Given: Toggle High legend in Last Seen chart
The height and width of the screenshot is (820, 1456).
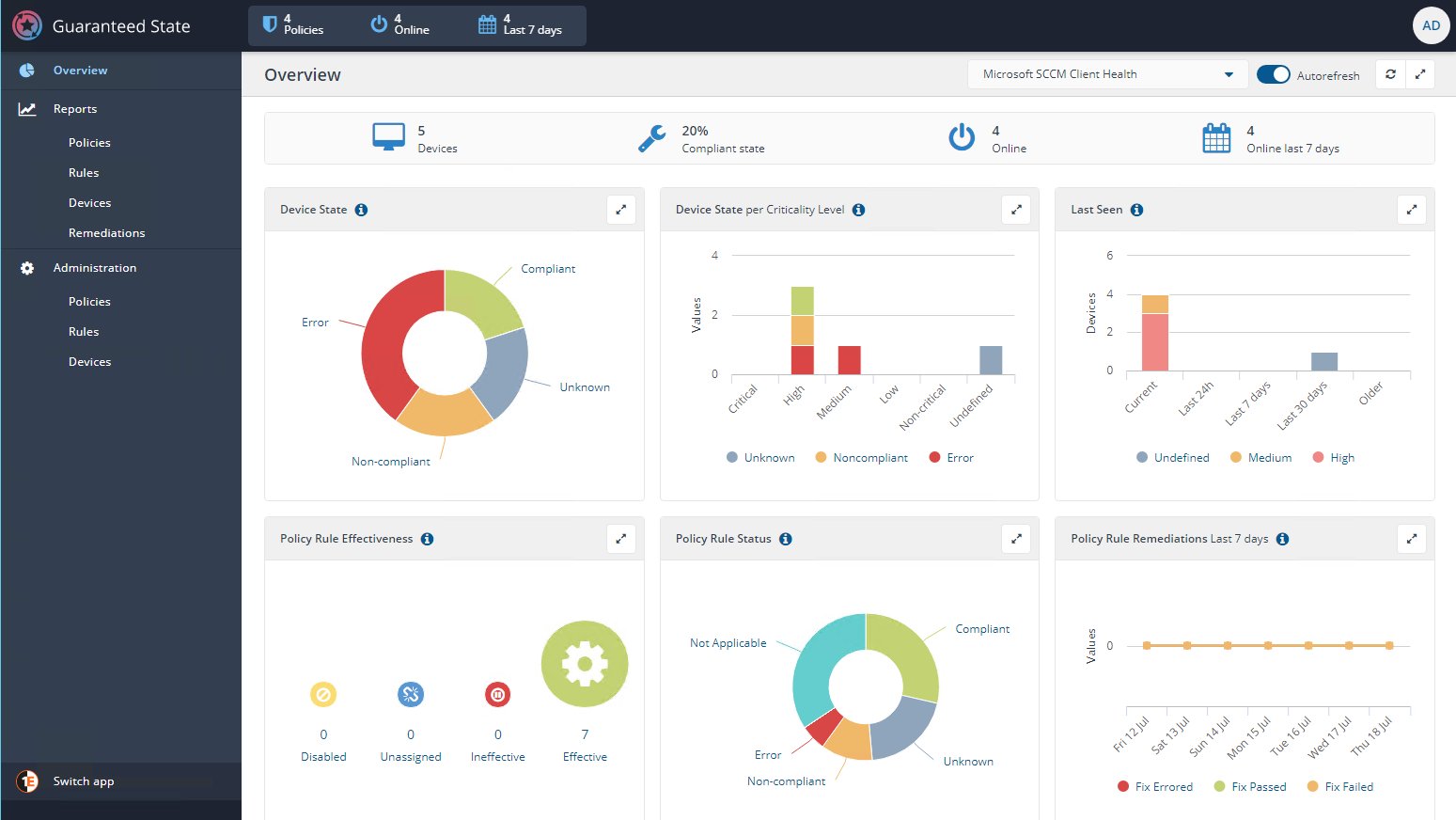Looking at the screenshot, I should (x=1334, y=458).
